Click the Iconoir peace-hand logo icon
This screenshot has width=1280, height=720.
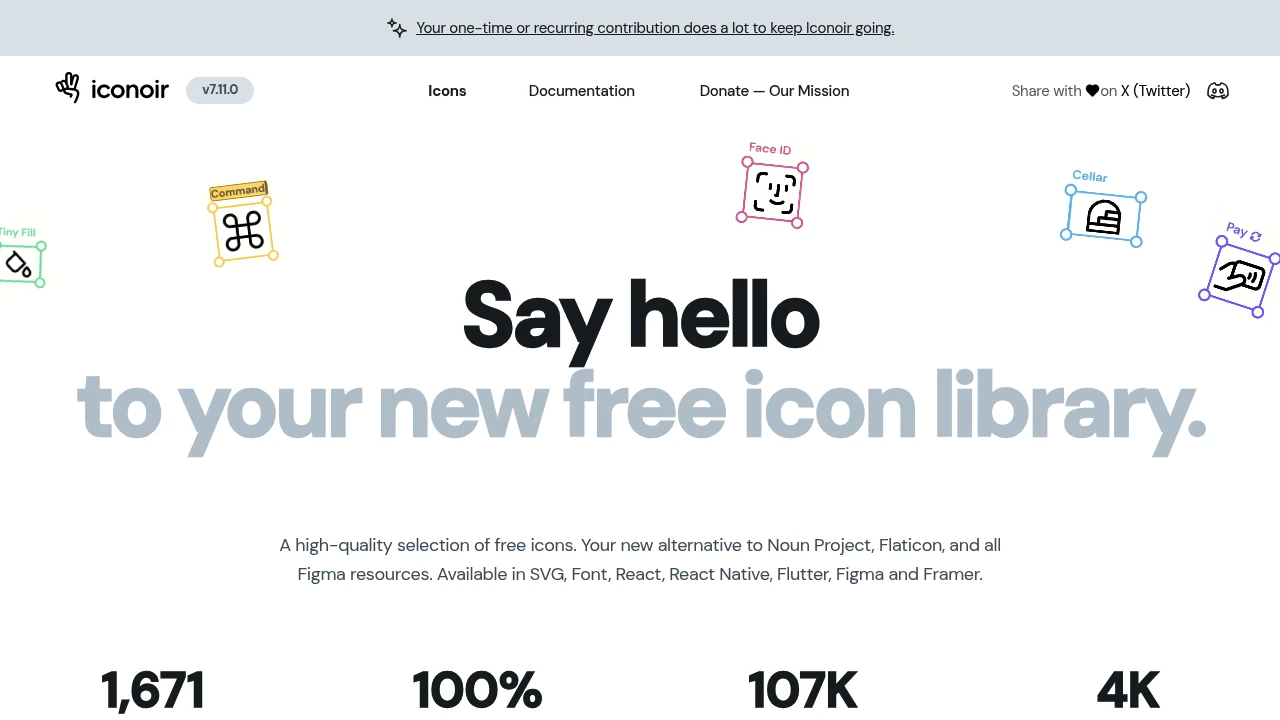pyautogui.click(x=68, y=88)
